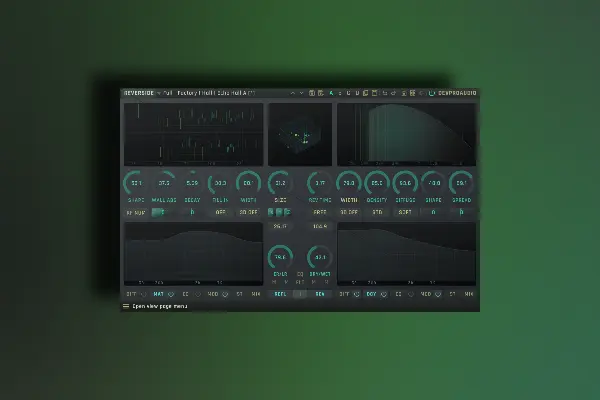This screenshot has width=600, height=400.
Task: Click the value field under DECAY knob
Action: 192,212
